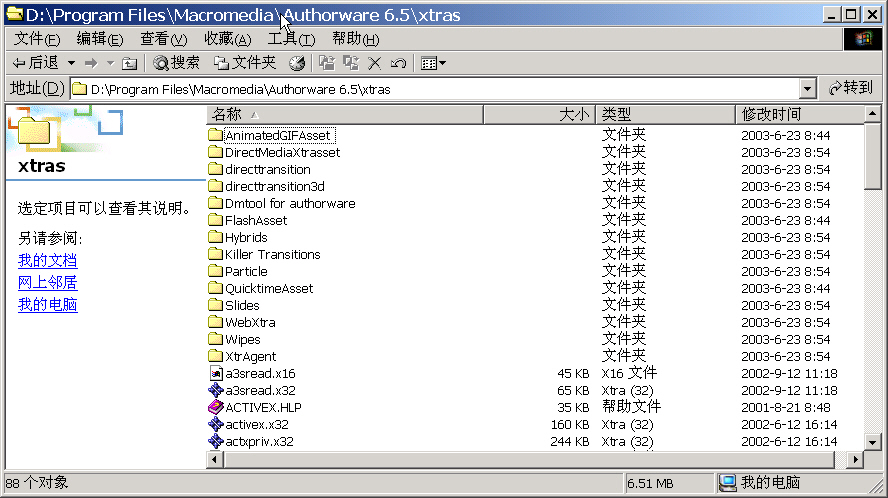
Task: Select the ACTIVEX.HLP help file icon
Action: tap(215, 407)
